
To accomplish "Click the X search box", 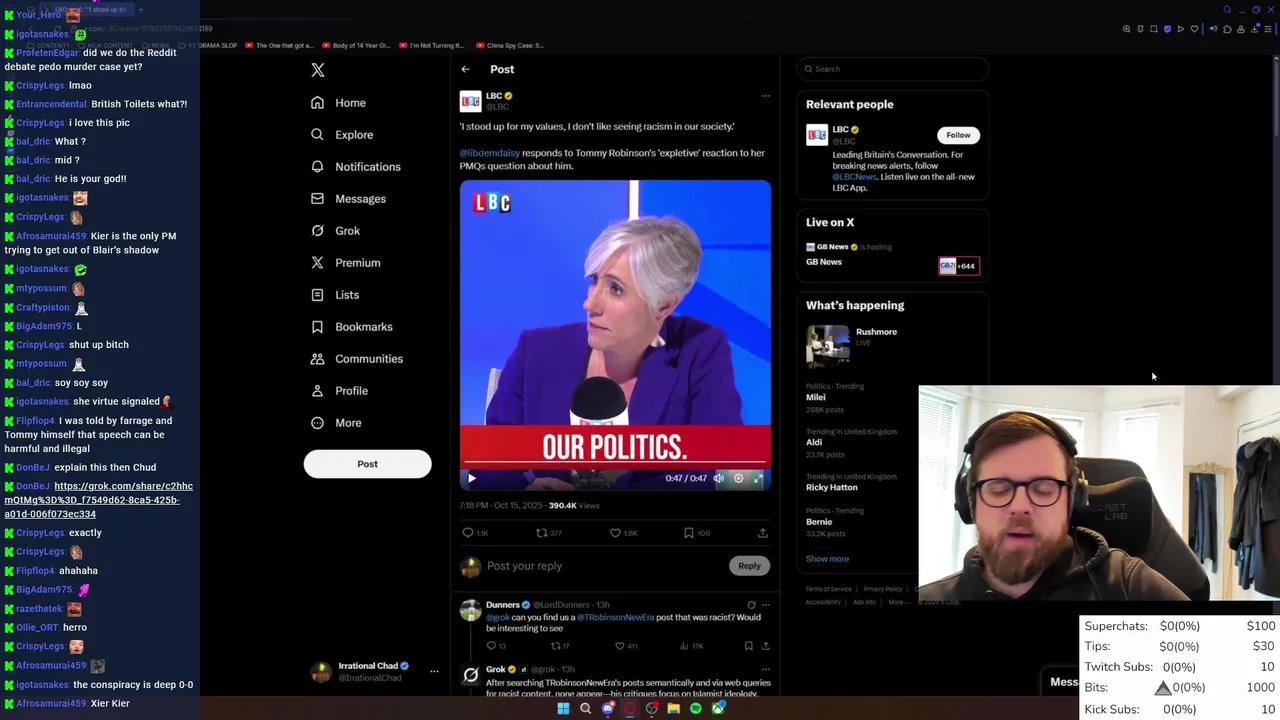I will coord(893,69).
